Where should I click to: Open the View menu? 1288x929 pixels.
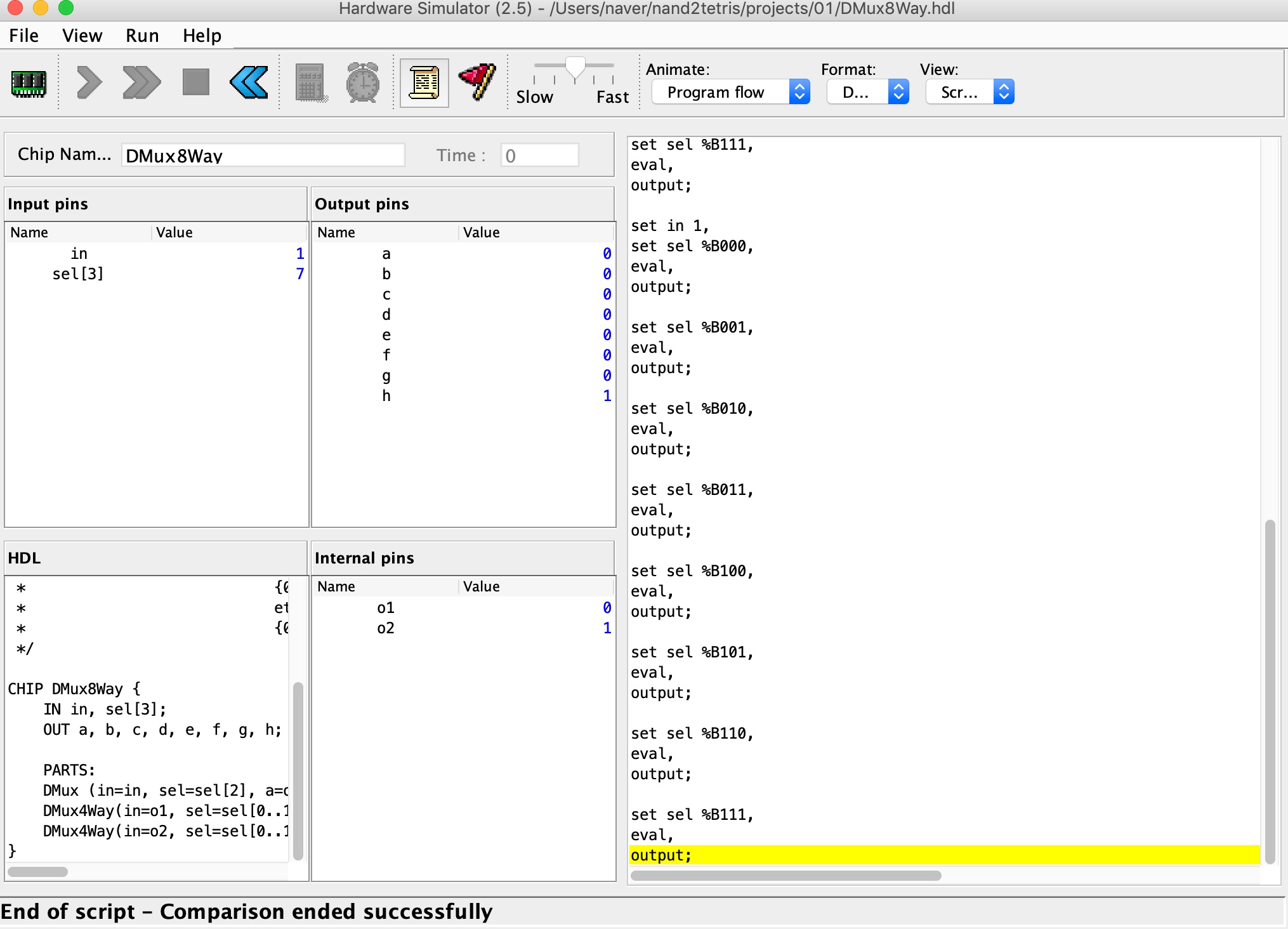pos(82,36)
